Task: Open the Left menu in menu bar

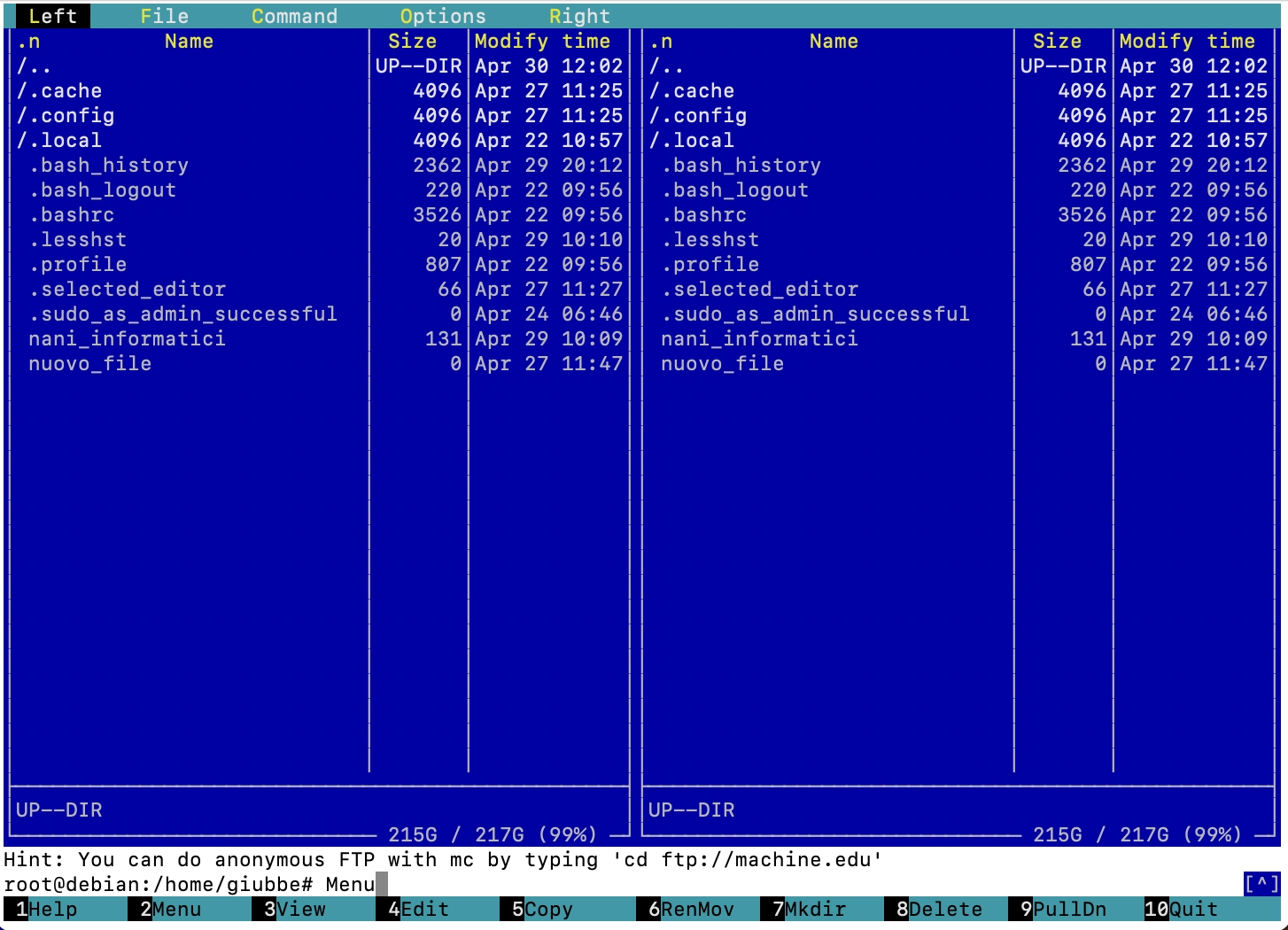Action: tap(52, 16)
